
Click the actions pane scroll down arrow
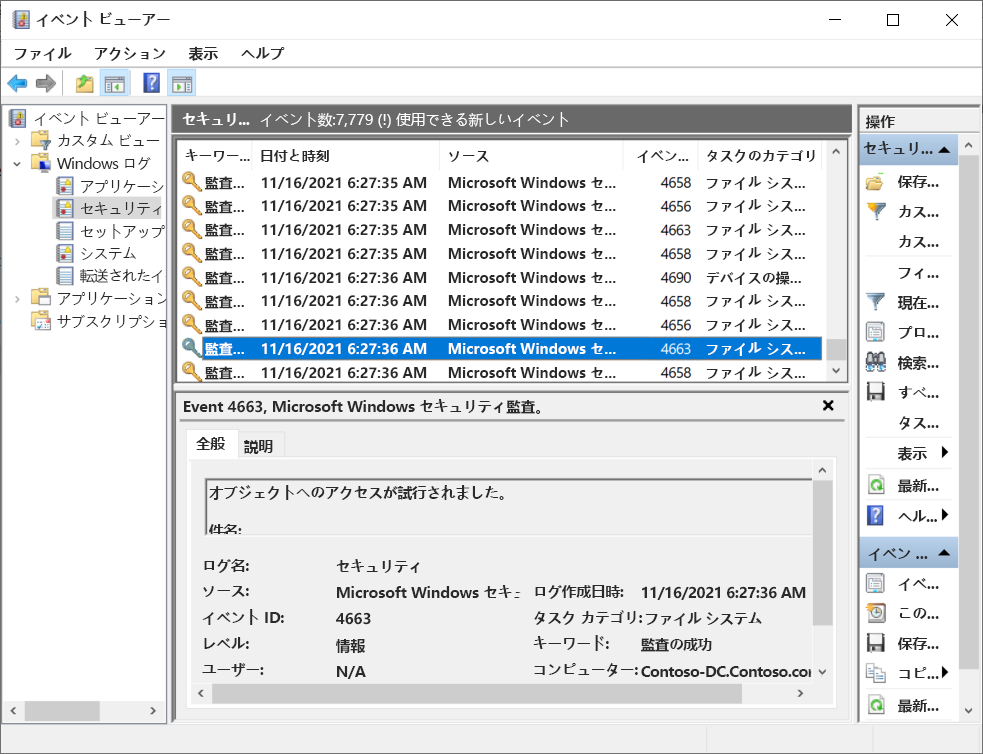tap(969, 710)
